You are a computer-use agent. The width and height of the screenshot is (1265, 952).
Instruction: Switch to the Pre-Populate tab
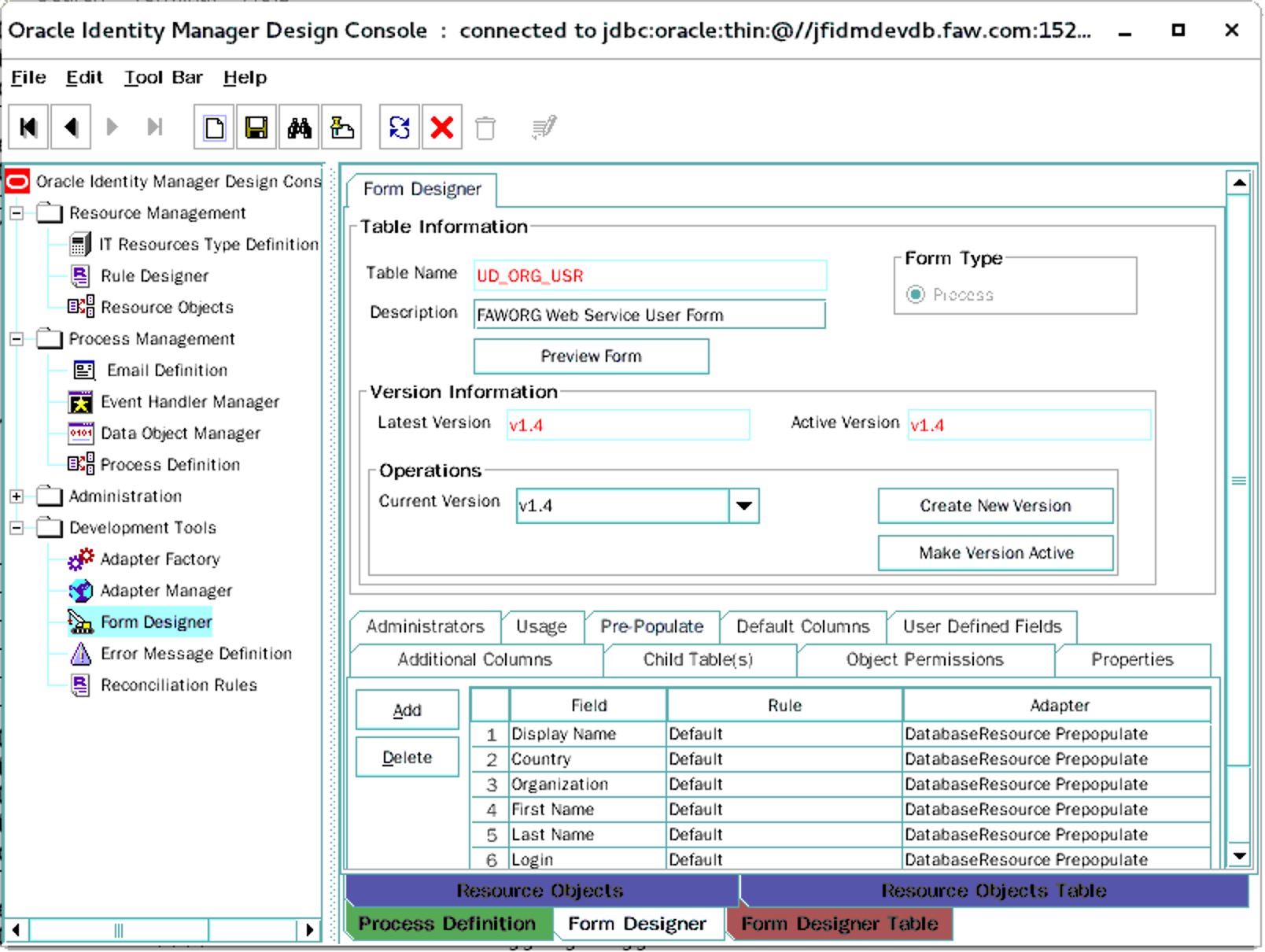[652, 627]
